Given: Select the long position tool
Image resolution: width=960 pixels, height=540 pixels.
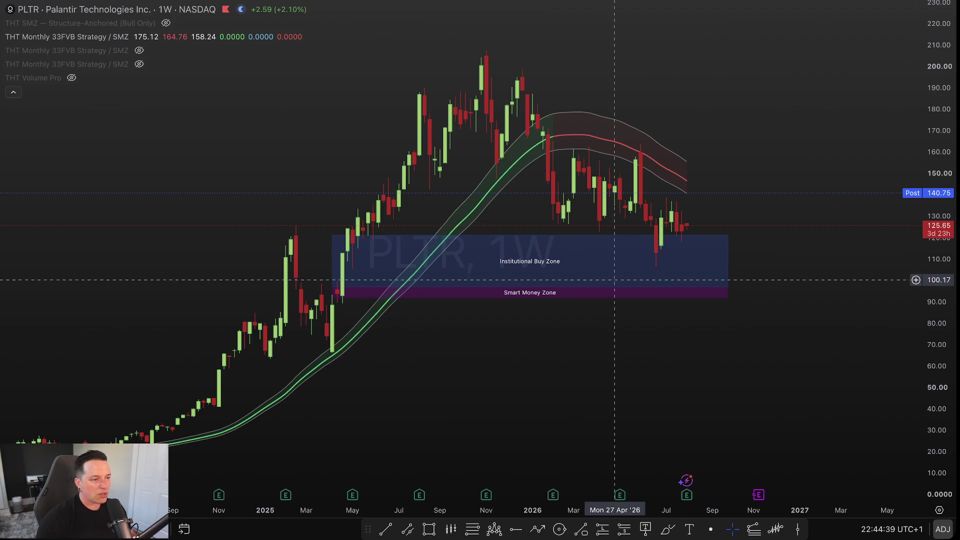Looking at the screenshot, I should (602, 529).
